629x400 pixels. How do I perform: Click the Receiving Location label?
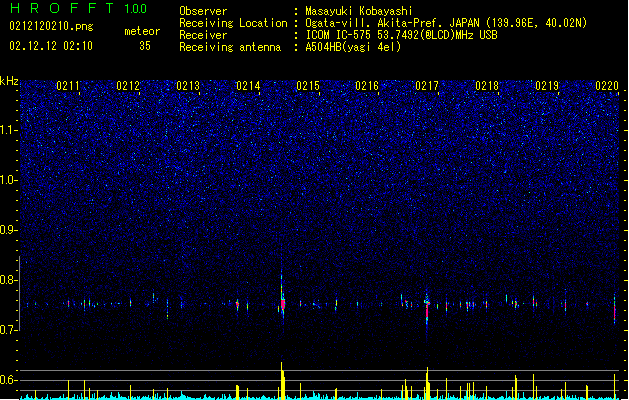233,23
